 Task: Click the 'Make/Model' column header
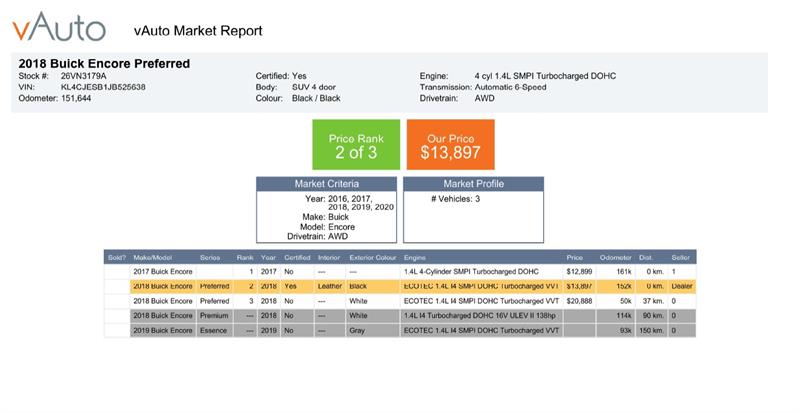point(153,258)
